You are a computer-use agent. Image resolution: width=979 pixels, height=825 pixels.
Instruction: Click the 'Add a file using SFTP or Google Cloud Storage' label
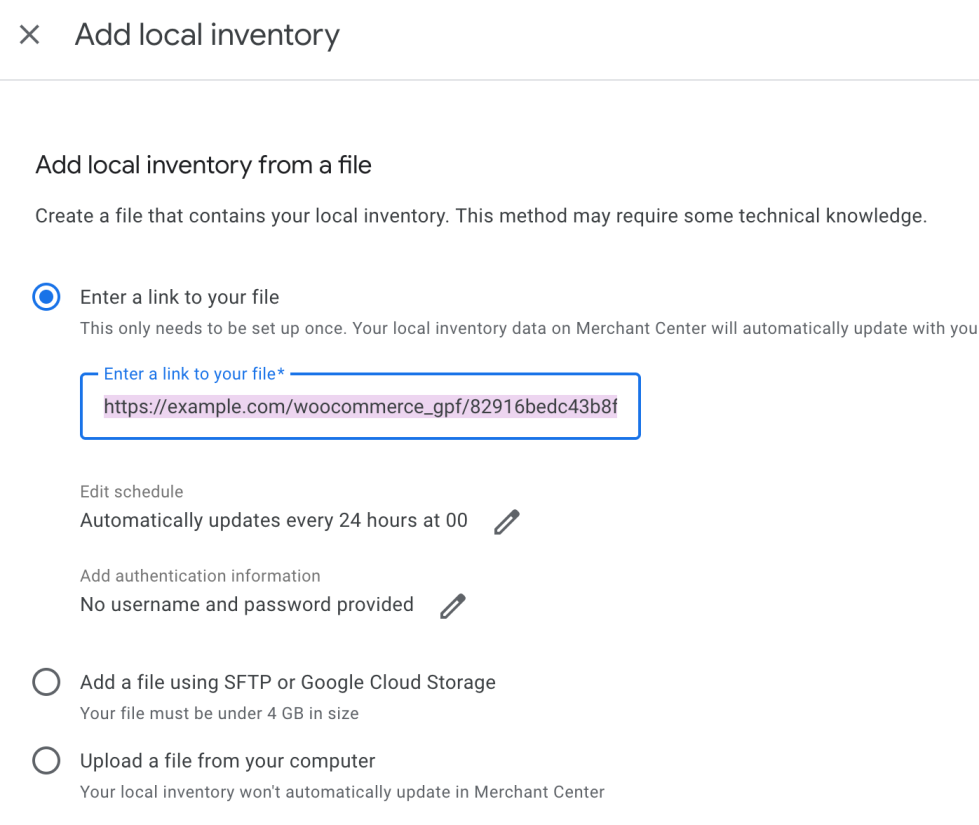[288, 682]
